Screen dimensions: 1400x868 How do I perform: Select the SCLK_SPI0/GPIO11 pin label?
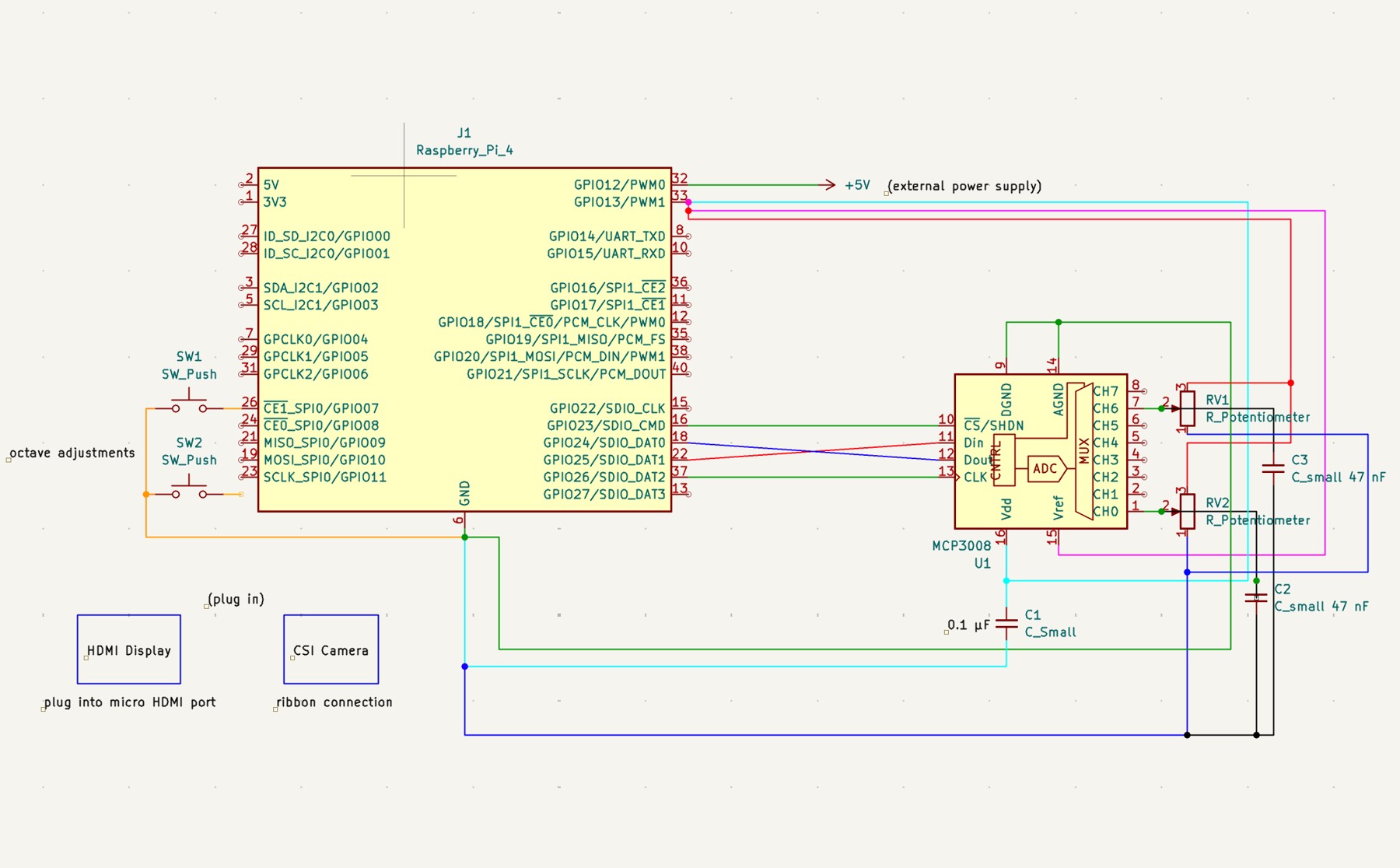[x=325, y=477]
